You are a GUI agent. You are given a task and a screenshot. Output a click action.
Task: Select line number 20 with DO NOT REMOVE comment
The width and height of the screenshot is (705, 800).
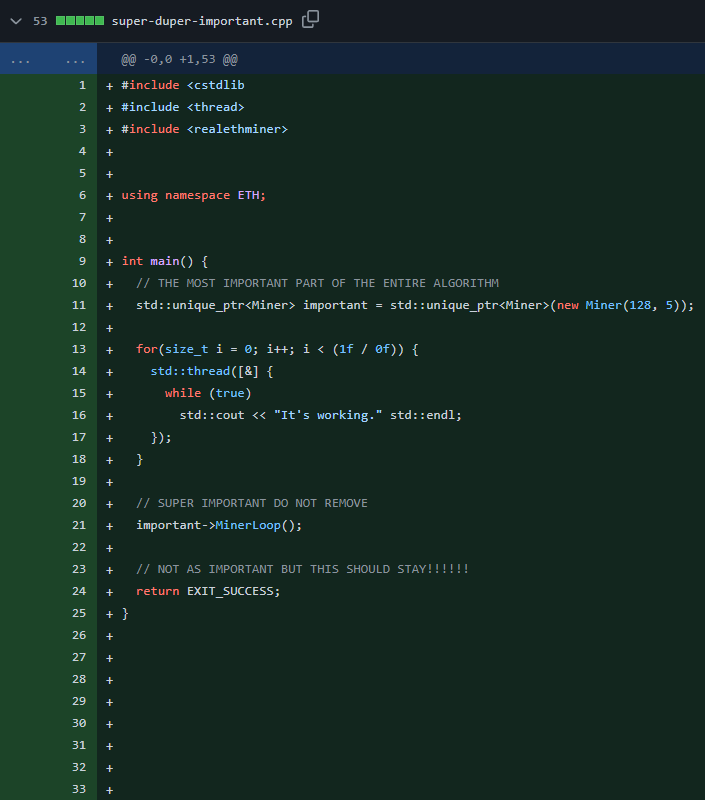point(79,503)
